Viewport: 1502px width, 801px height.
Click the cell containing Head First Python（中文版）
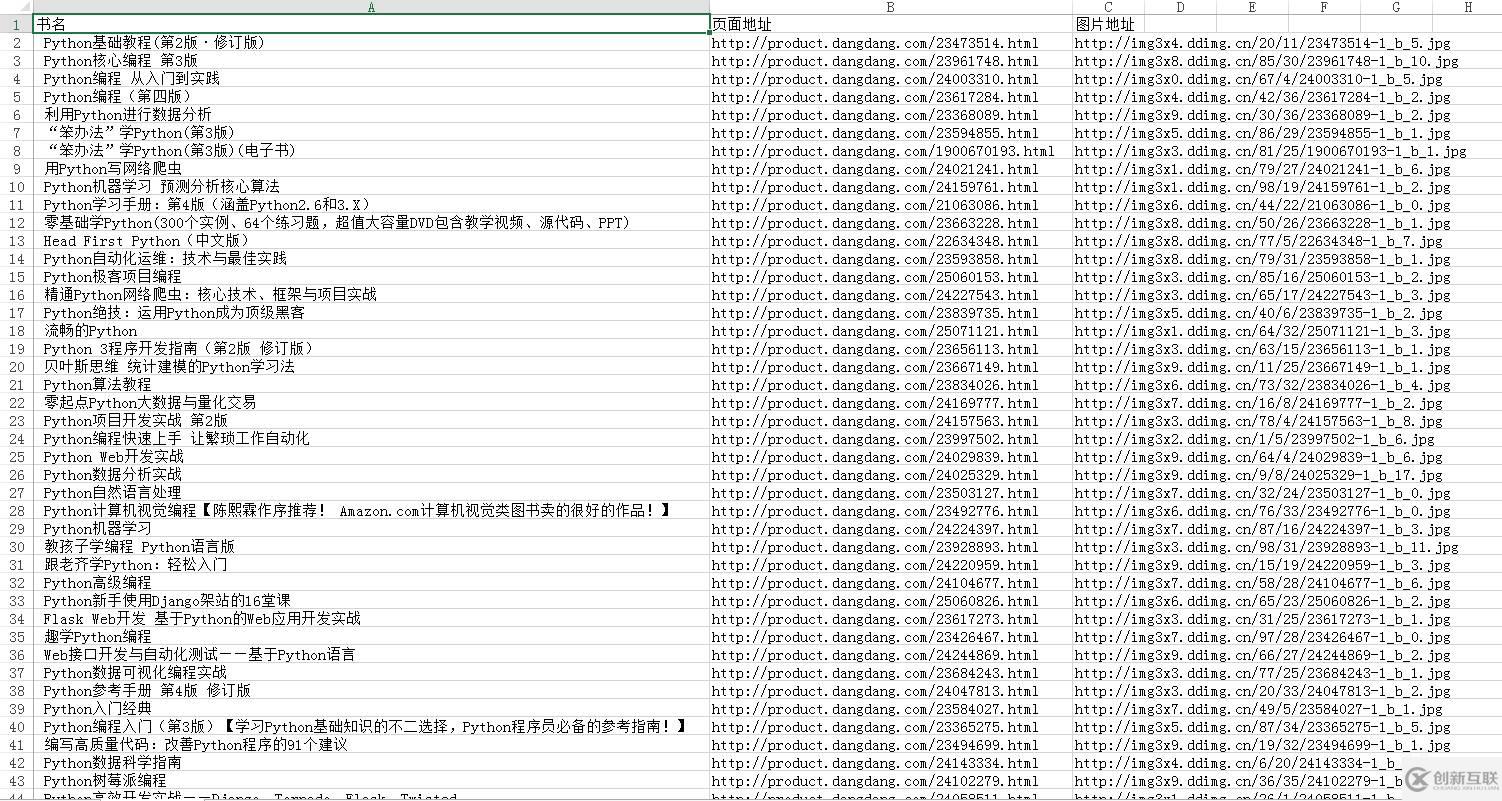tap(148, 240)
